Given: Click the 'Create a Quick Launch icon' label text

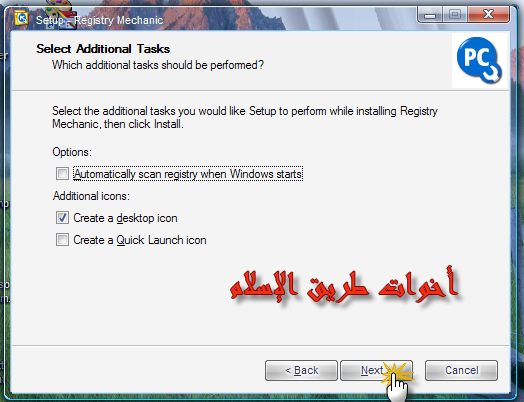Looking at the screenshot, I should [x=140, y=240].
